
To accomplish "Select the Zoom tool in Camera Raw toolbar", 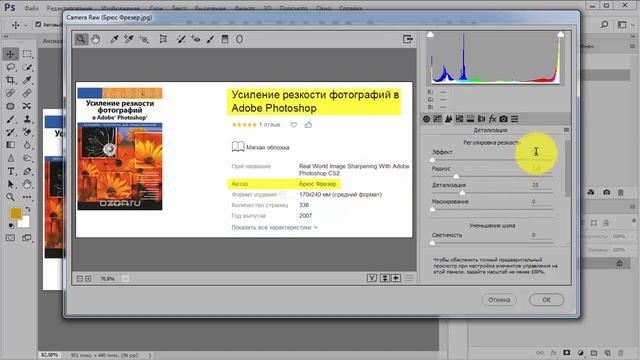I will (x=81, y=39).
